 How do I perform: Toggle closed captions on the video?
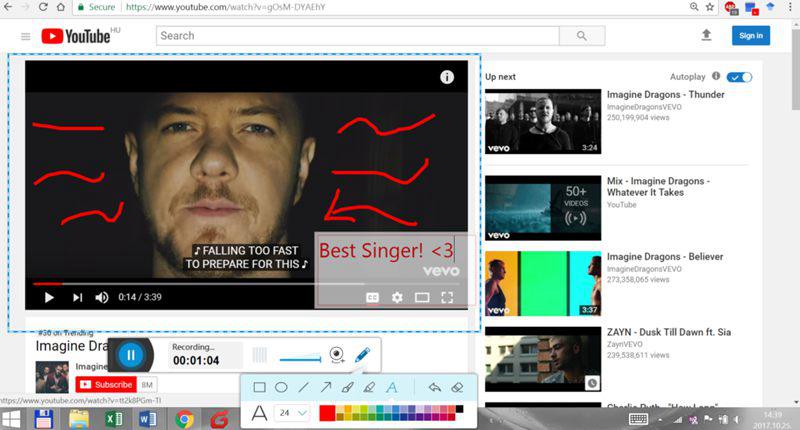click(372, 297)
